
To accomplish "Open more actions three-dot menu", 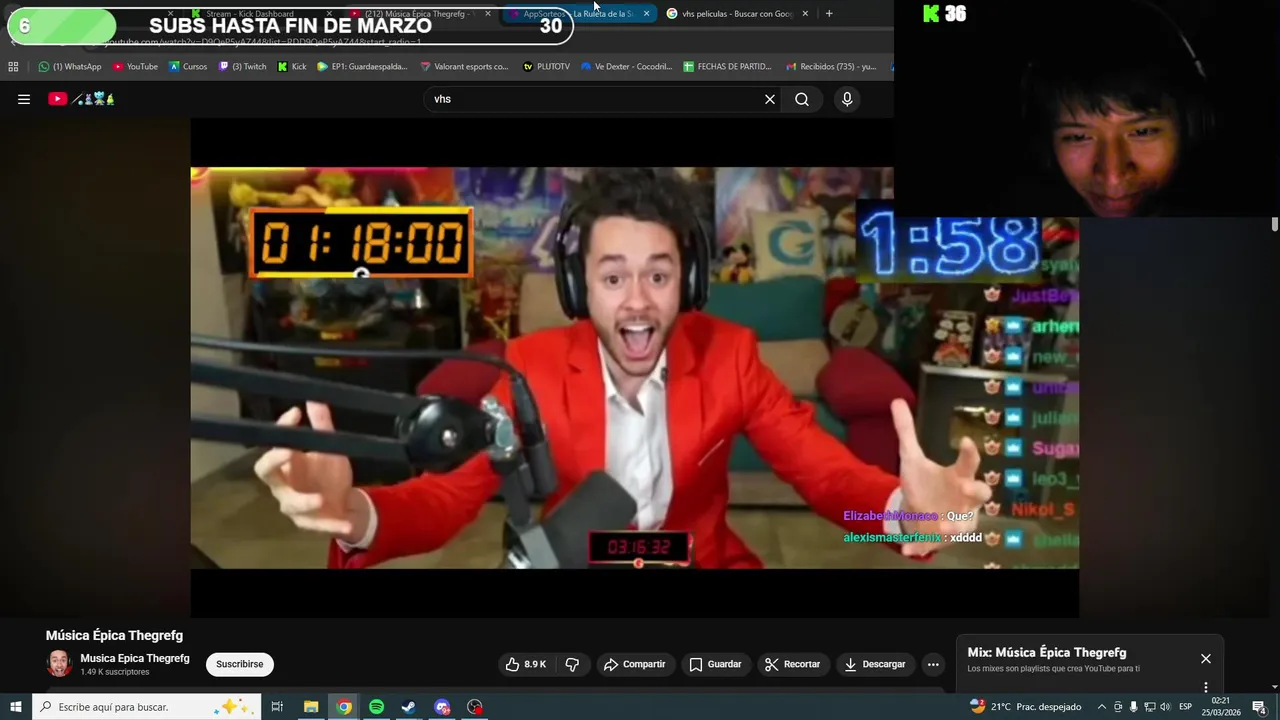I will [933, 664].
